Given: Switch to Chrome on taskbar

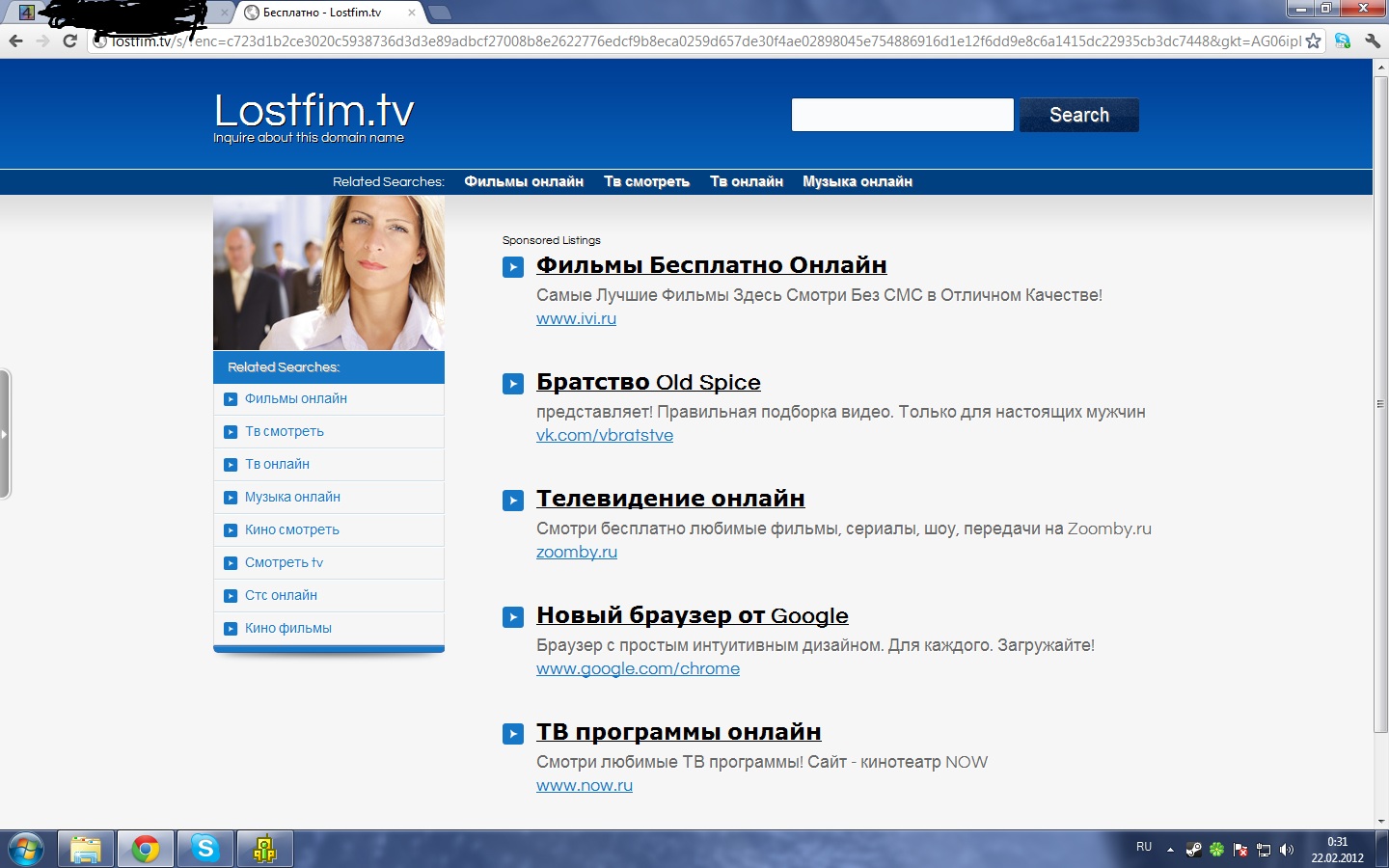Looking at the screenshot, I should click(146, 849).
